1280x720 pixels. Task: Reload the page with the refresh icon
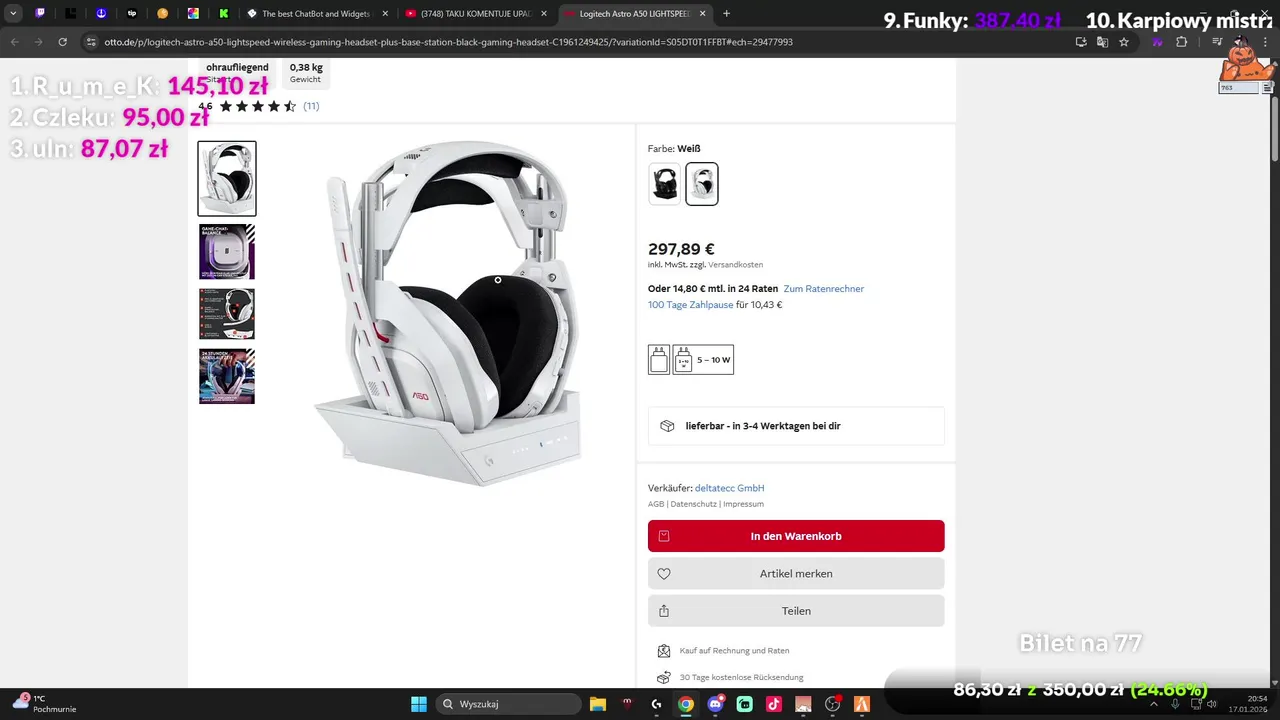click(x=62, y=42)
